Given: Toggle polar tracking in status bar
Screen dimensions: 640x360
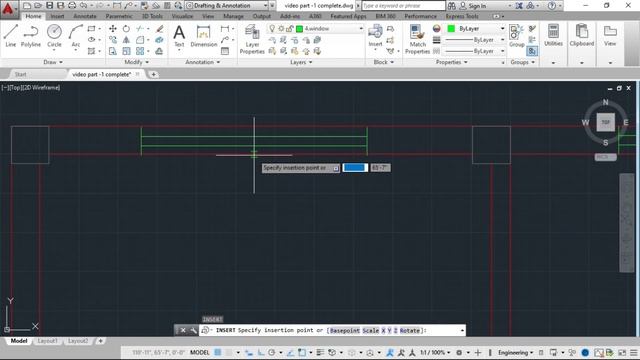Looking at the screenshot, I should click(x=271, y=352).
